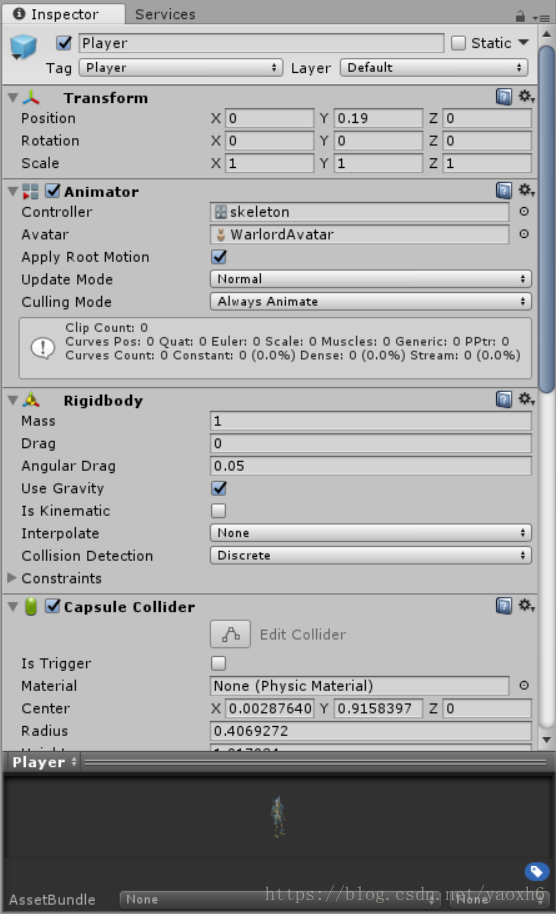Expand the Constraints section
This screenshot has height=914, width=556.
click(12, 578)
